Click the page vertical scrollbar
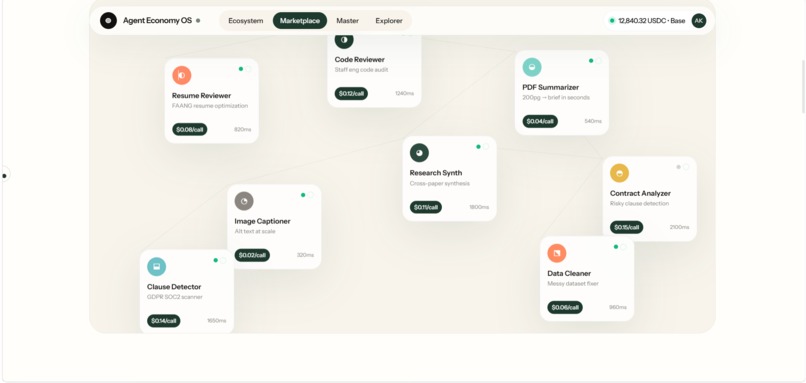 (803, 86)
